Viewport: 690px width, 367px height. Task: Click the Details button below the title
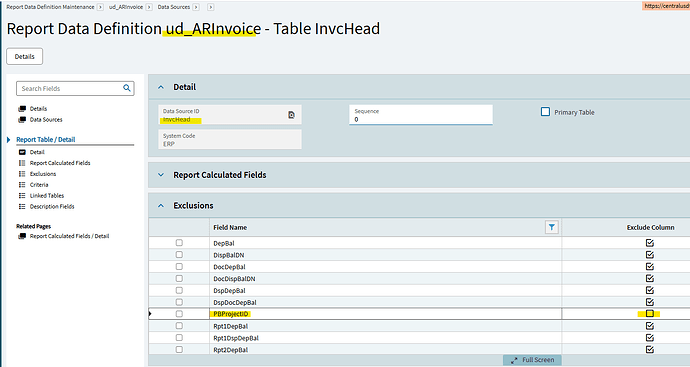25,56
